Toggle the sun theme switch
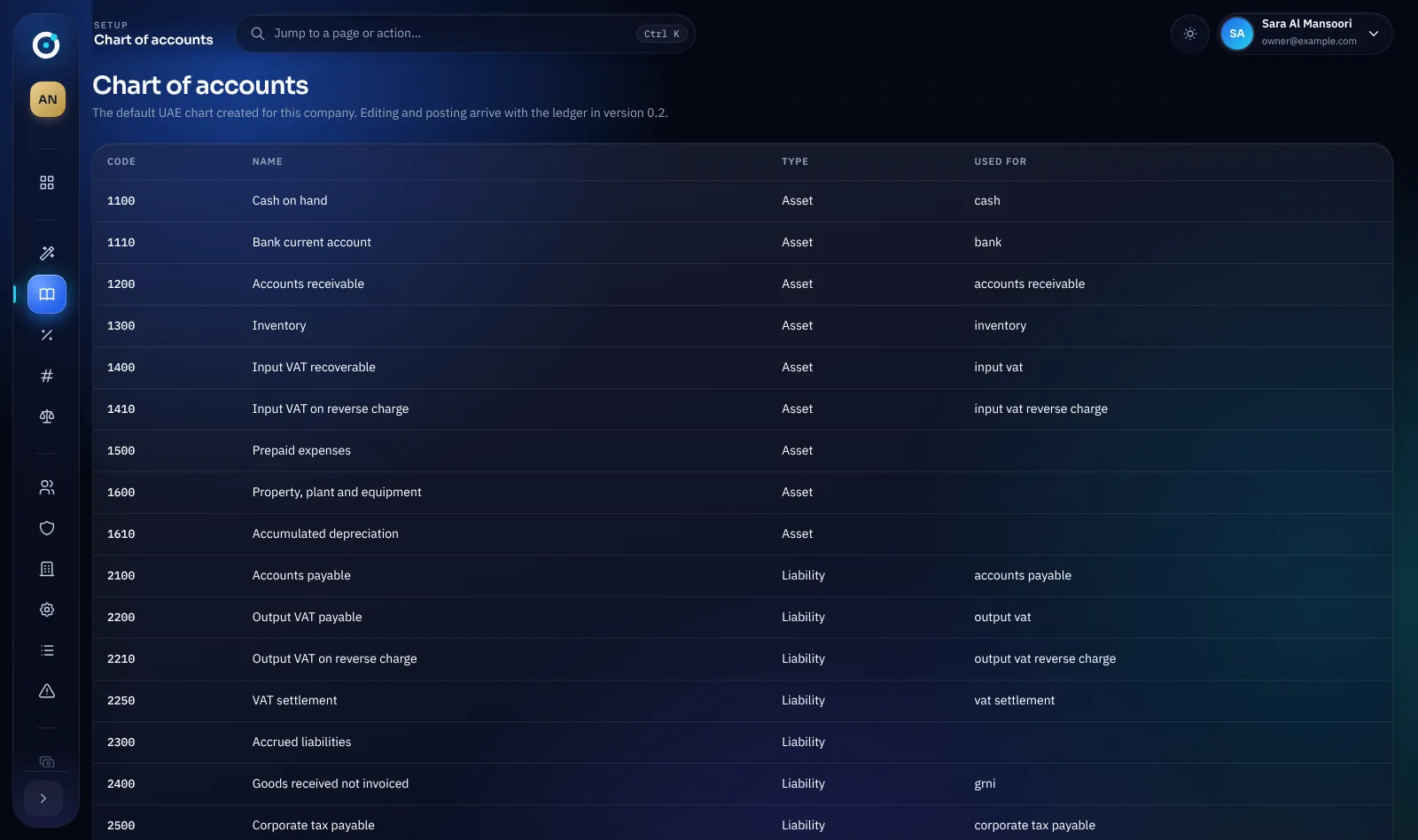The image size is (1418, 840). coord(1190,34)
